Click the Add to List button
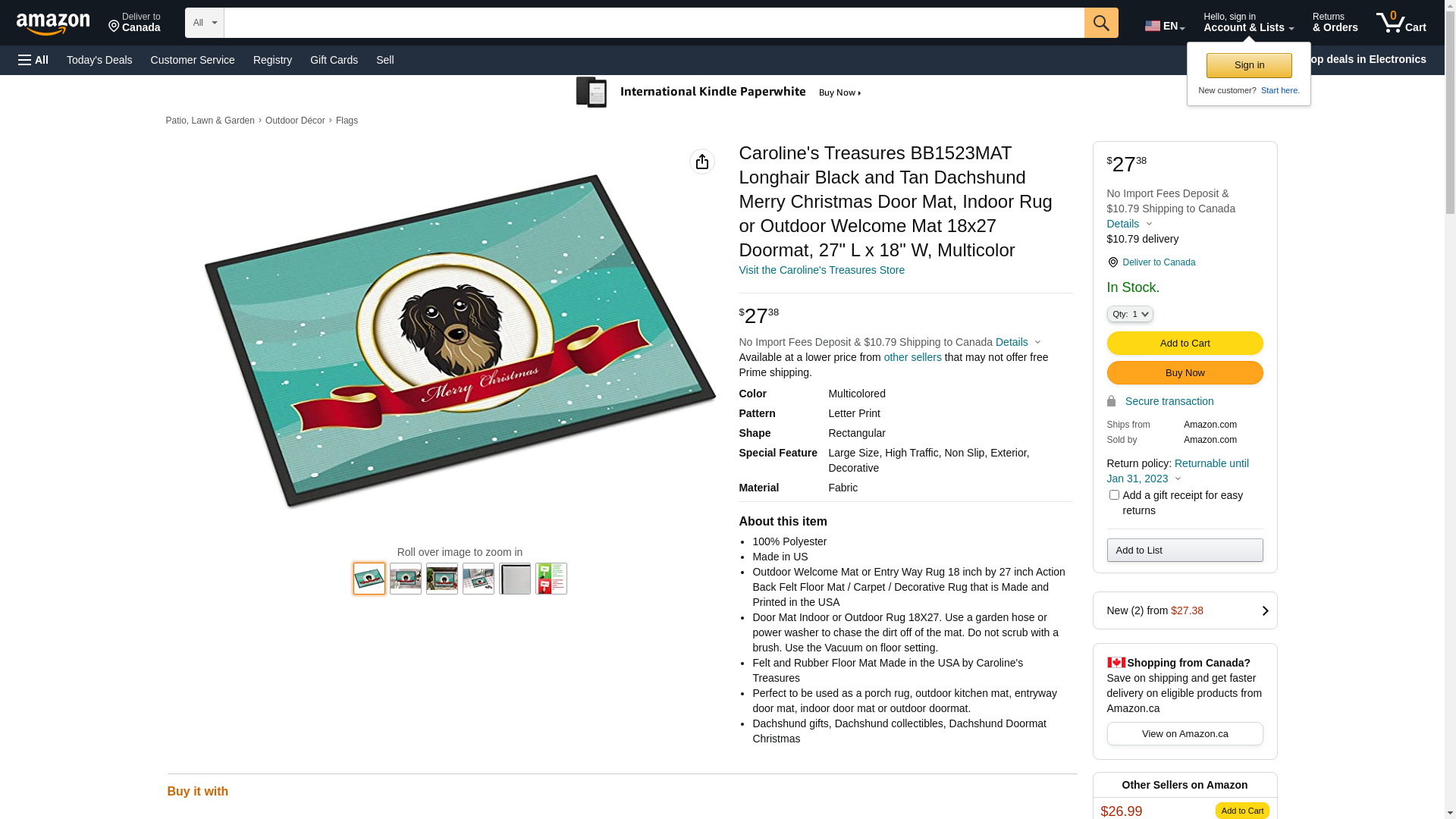The image size is (1456, 819). (x=1185, y=551)
